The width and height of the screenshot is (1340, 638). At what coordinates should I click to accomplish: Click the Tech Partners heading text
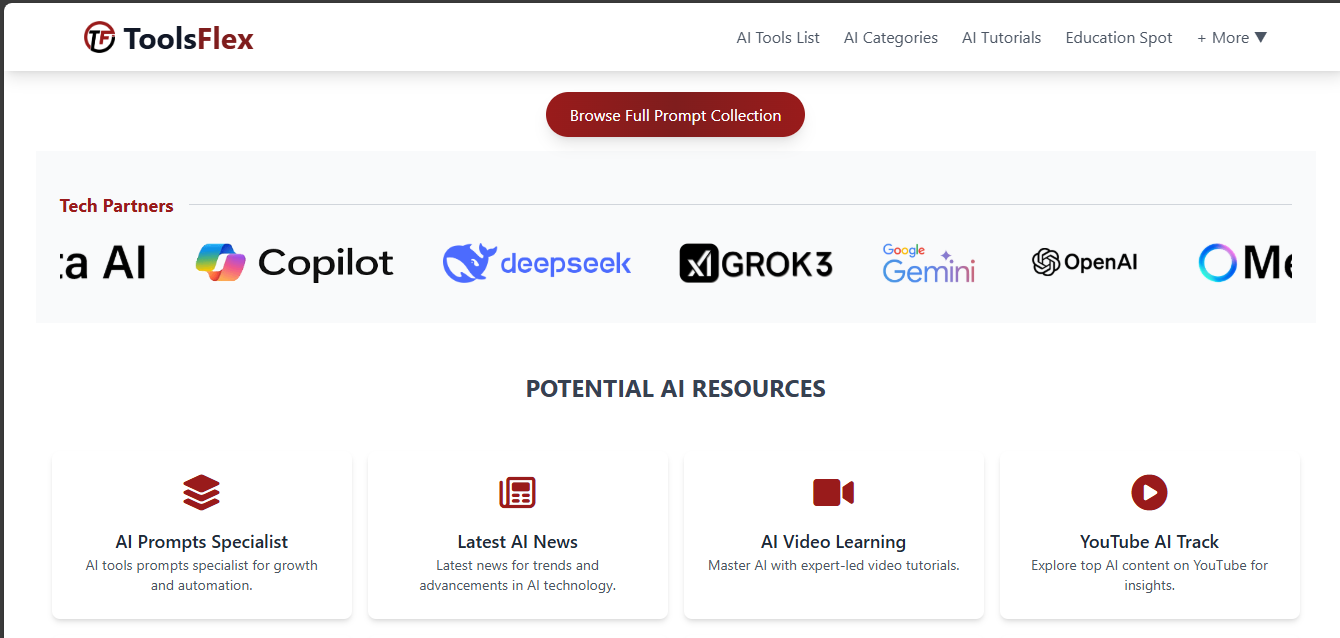pyautogui.click(x=117, y=206)
